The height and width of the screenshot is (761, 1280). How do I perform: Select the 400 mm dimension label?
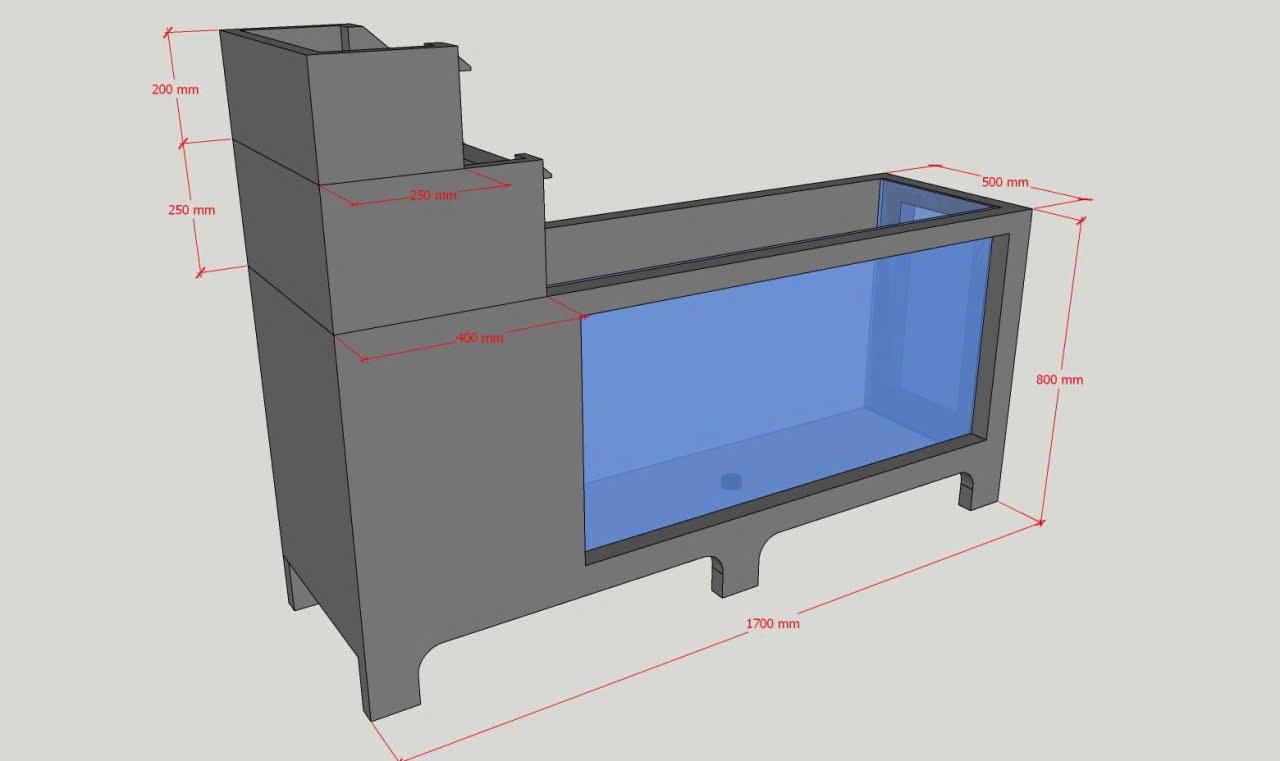[480, 338]
